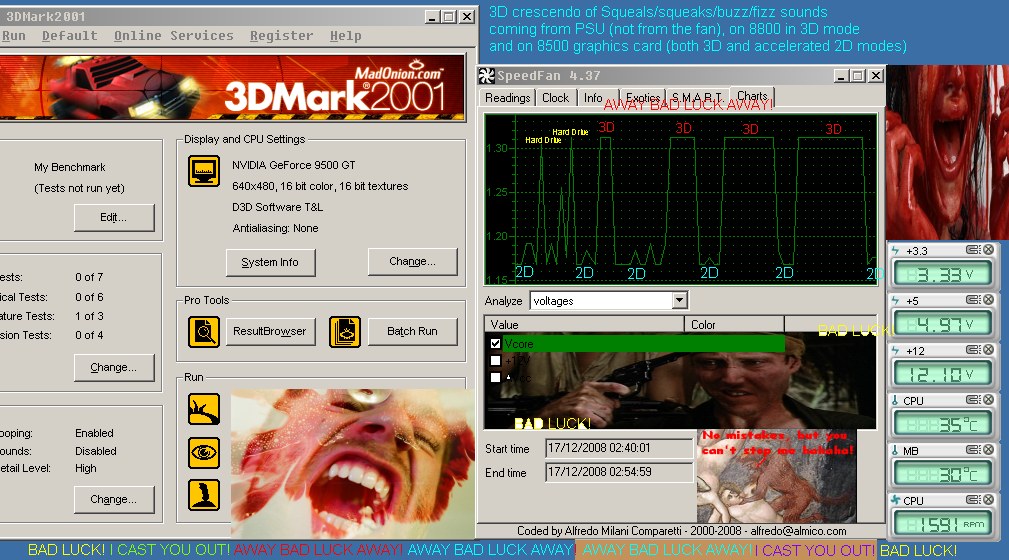
Task: Click the 1591 RPM readout
Action: pos(943,524)
